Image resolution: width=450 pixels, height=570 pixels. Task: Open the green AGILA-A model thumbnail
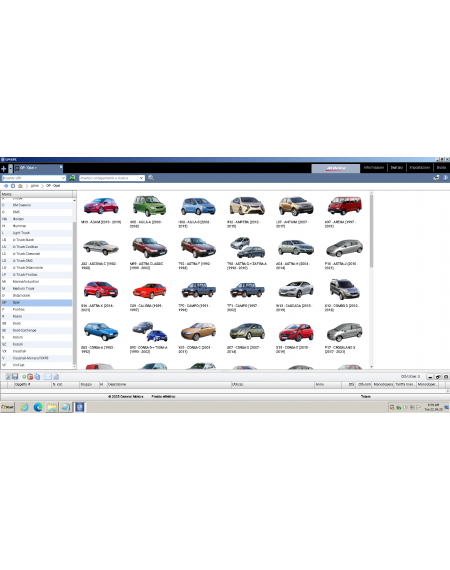[x=149, y=206]
